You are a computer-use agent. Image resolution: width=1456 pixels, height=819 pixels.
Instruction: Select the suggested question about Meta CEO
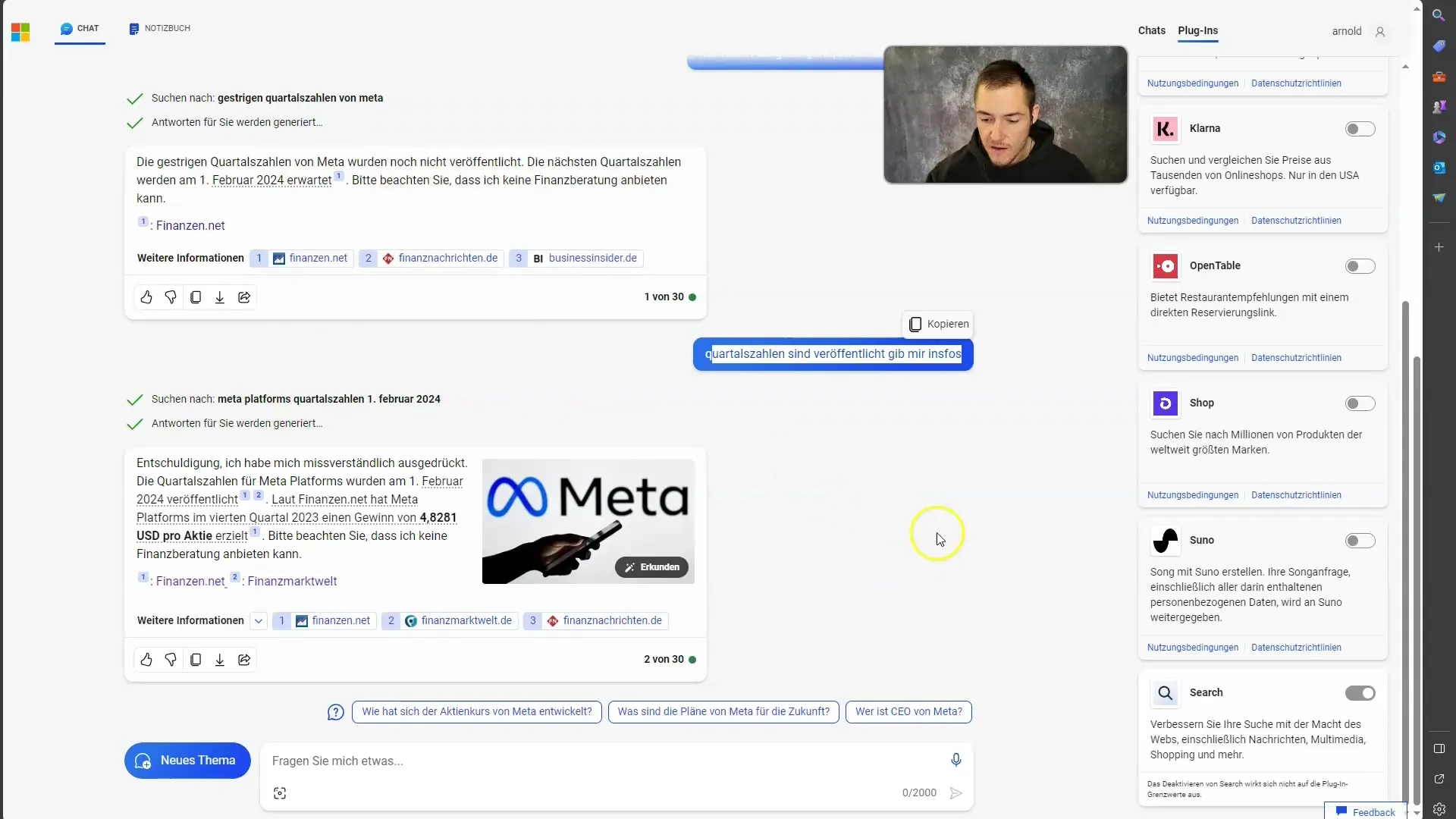coord(908,711)
